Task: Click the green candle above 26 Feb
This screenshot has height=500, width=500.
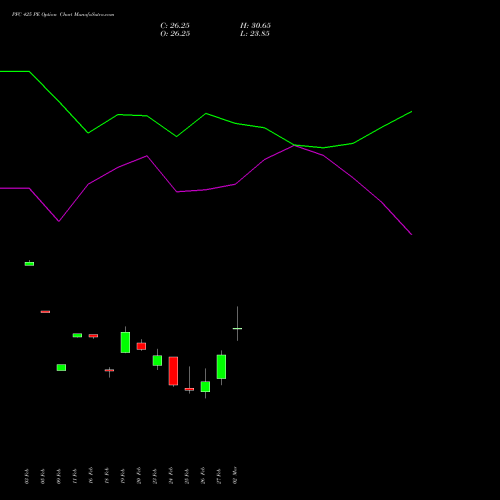Action: pos(205,386)
